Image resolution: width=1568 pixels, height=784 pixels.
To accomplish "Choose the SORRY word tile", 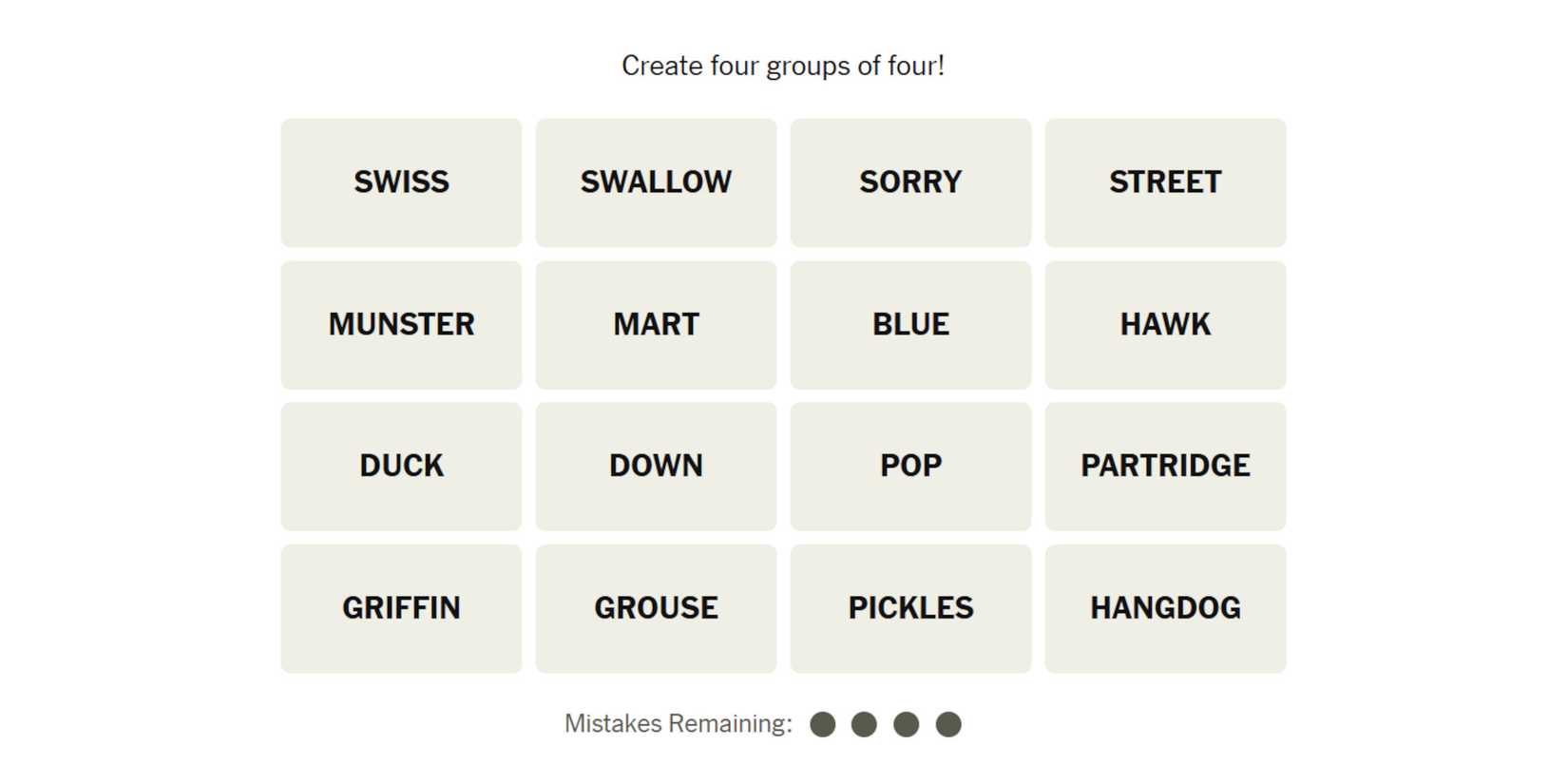I will point(910,182).
